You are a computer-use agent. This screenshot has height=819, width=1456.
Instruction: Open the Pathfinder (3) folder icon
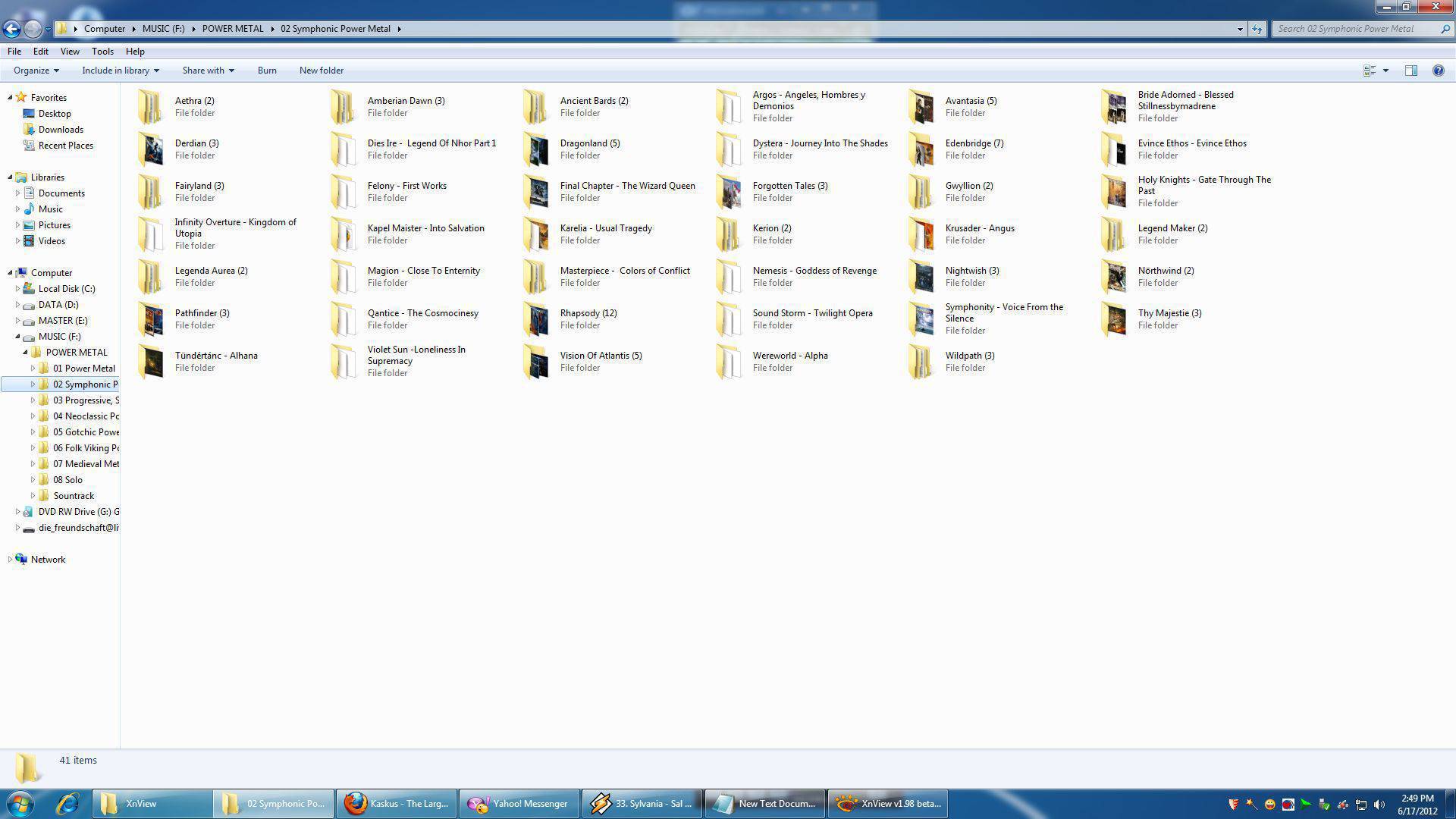(x=151, y=319)
